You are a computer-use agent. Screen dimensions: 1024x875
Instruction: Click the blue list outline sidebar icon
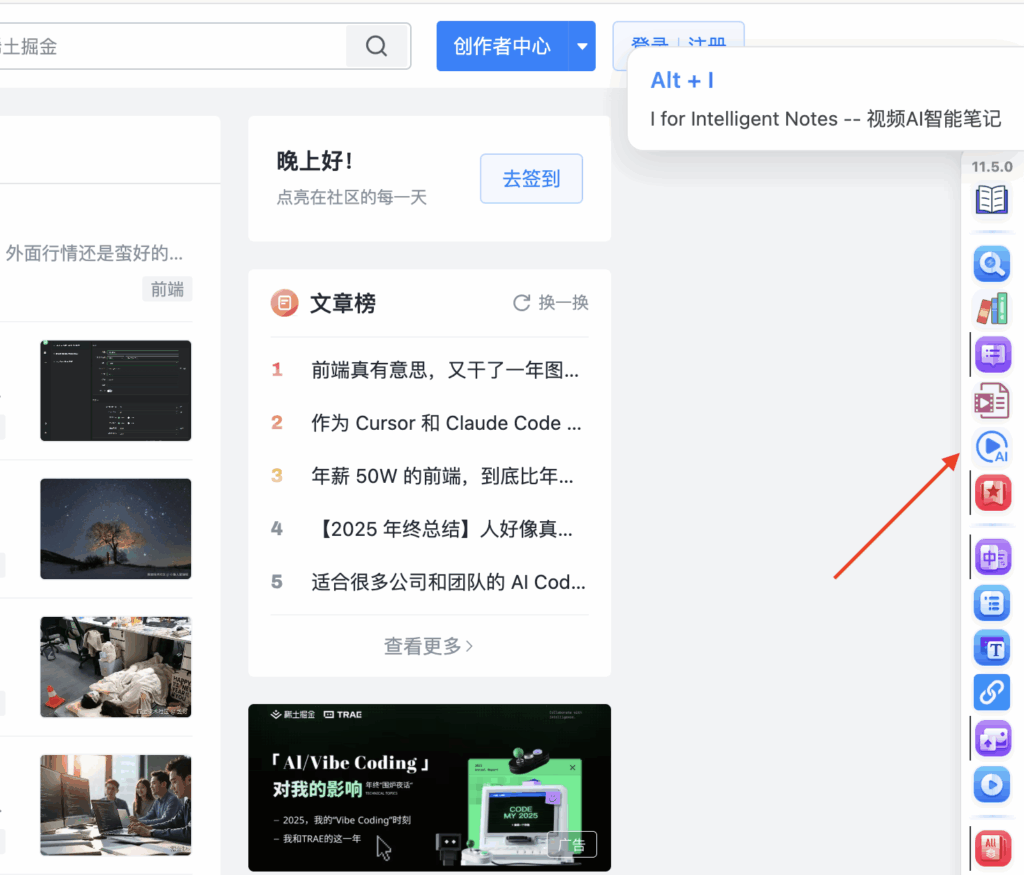click(992, 603)
